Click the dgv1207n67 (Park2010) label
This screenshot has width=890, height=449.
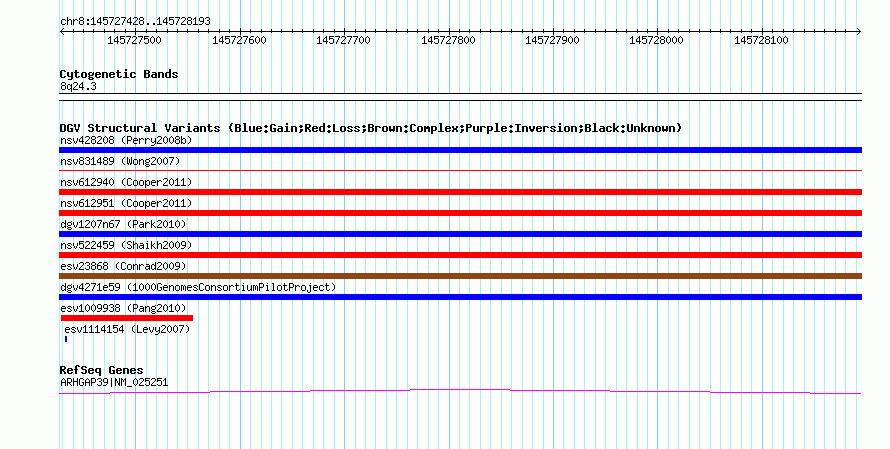click(x=123, y=224)
